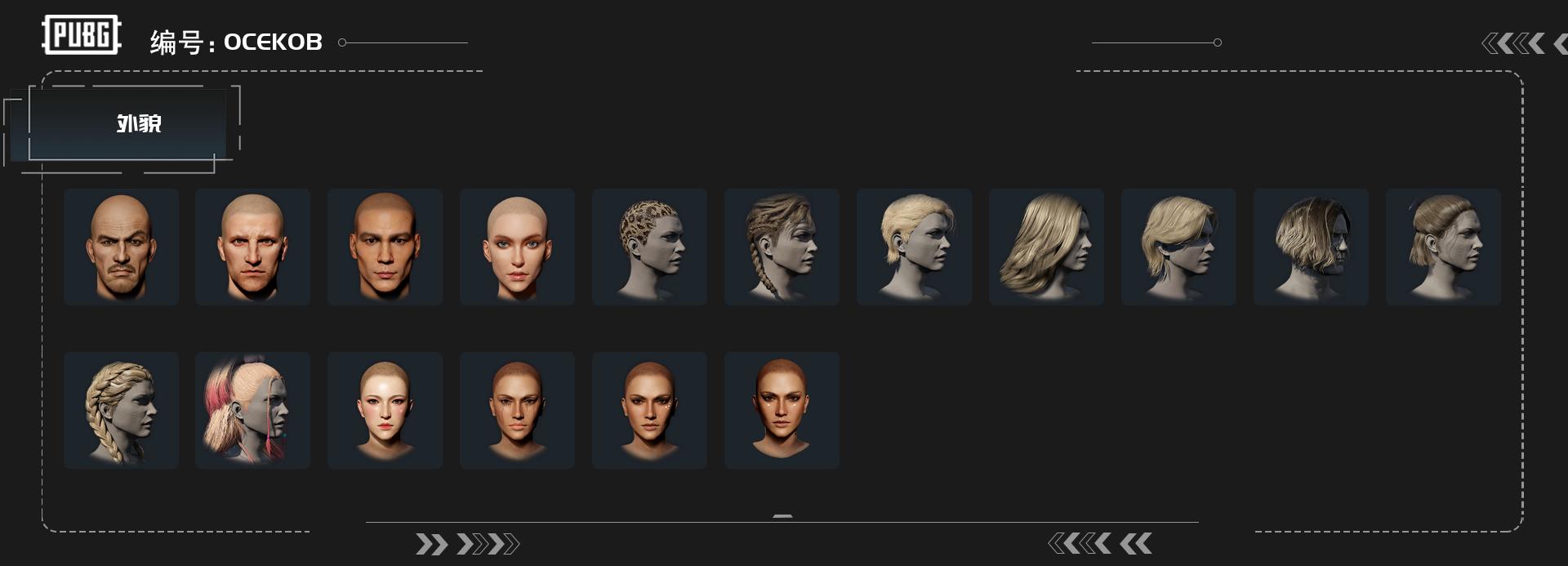Choose the single side braid hairstyle

coord(782,247)
